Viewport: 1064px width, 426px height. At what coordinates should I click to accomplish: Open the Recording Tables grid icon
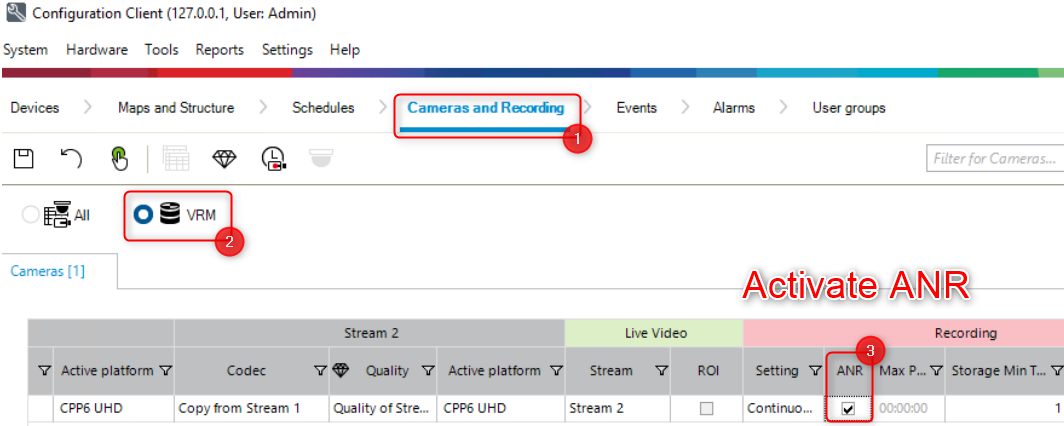pyautogui.click(x=176, y=159)
